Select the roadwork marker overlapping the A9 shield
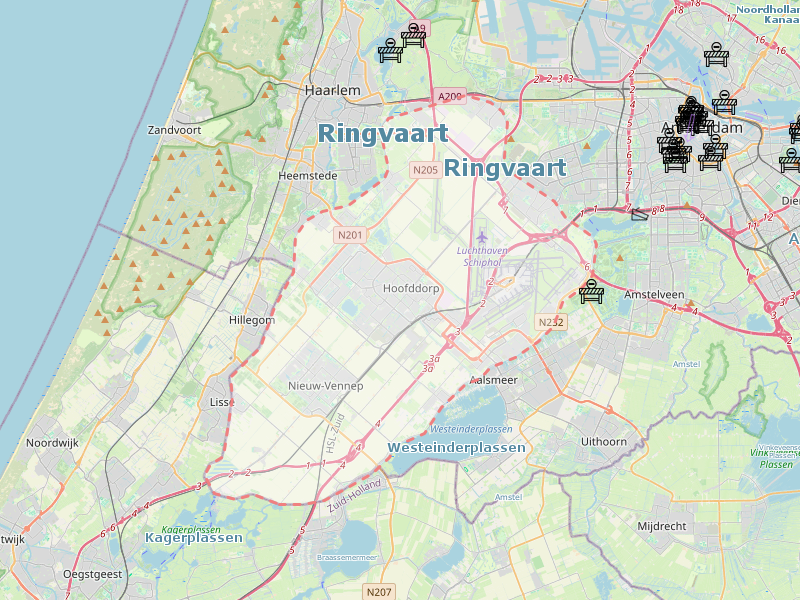 point(414,36)
